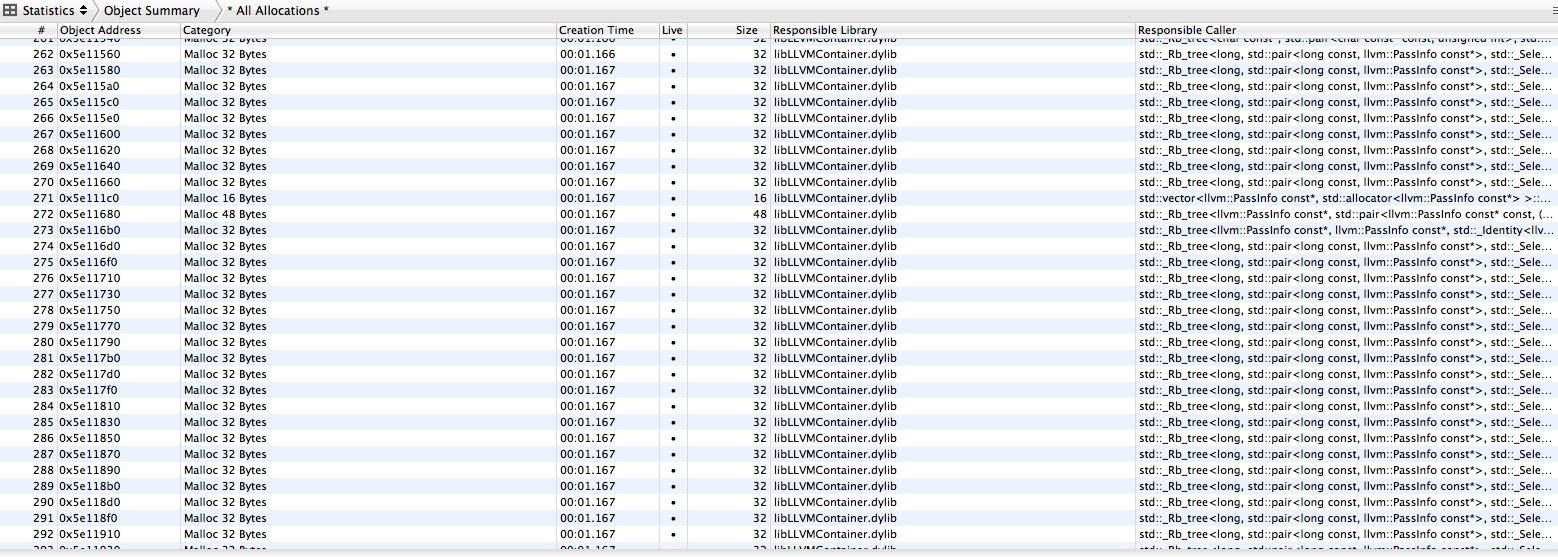Click libLLVMContainer.dylib in row 271
1558x557 pixels.
953,198
